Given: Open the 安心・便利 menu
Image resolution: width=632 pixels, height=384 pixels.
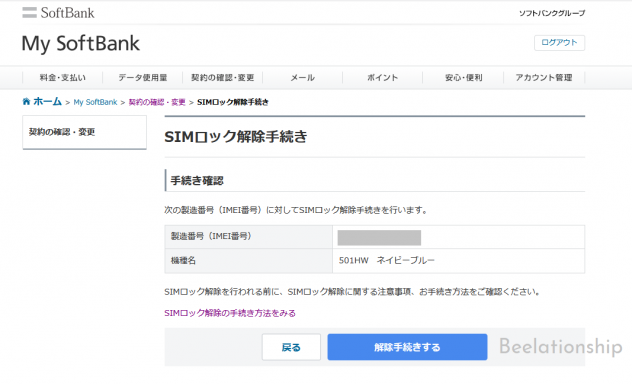Looking at the screenshot, I should click(463, 78).
